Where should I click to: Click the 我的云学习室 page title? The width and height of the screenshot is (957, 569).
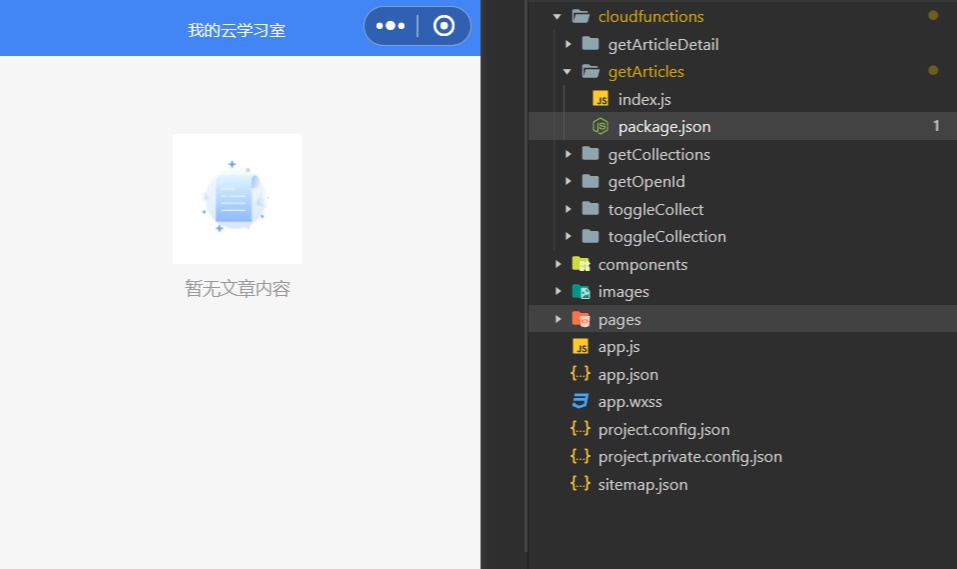pyautogui.click(x=236, y=30)
